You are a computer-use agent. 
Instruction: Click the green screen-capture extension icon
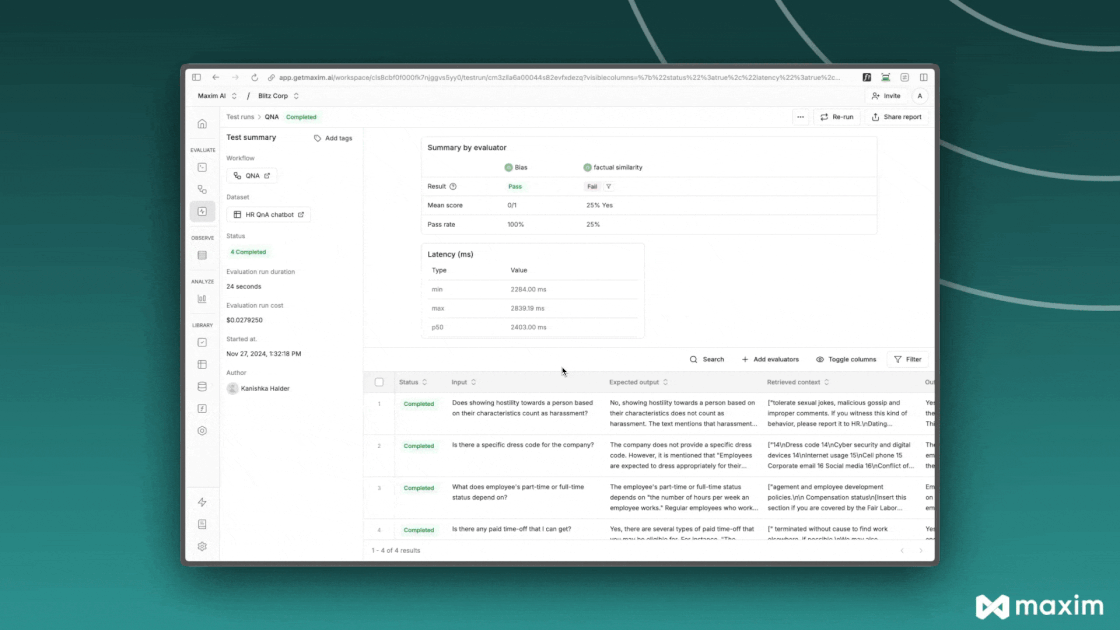point(886,77)
